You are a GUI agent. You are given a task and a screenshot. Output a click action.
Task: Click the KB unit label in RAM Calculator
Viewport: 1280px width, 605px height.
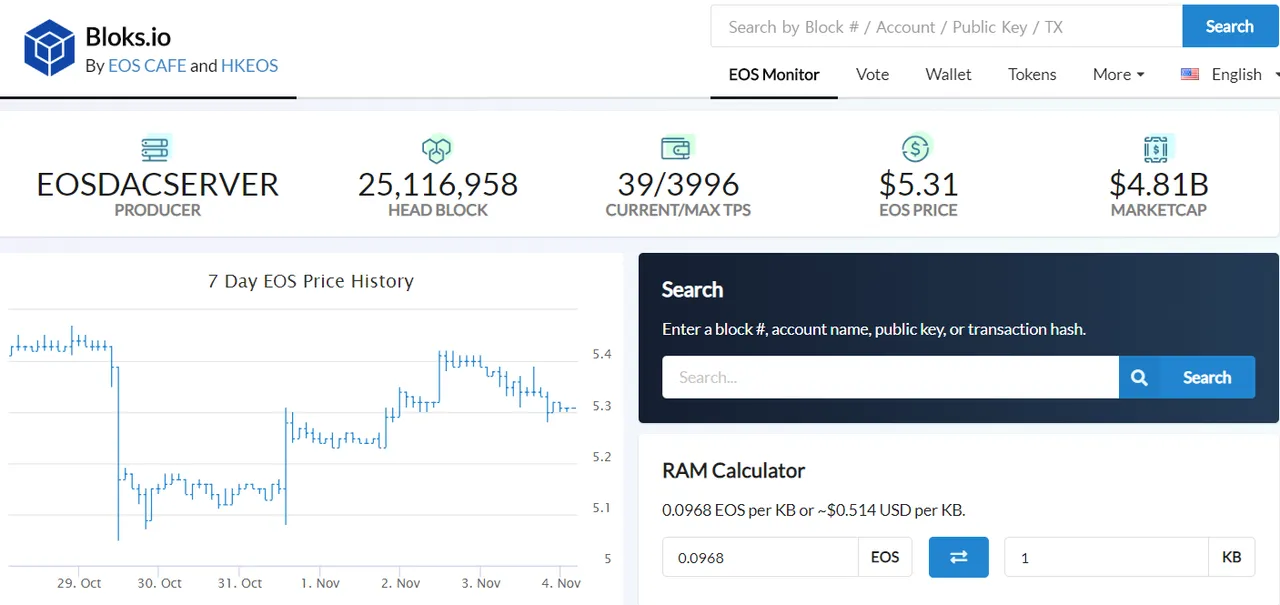click(1232, 557)
